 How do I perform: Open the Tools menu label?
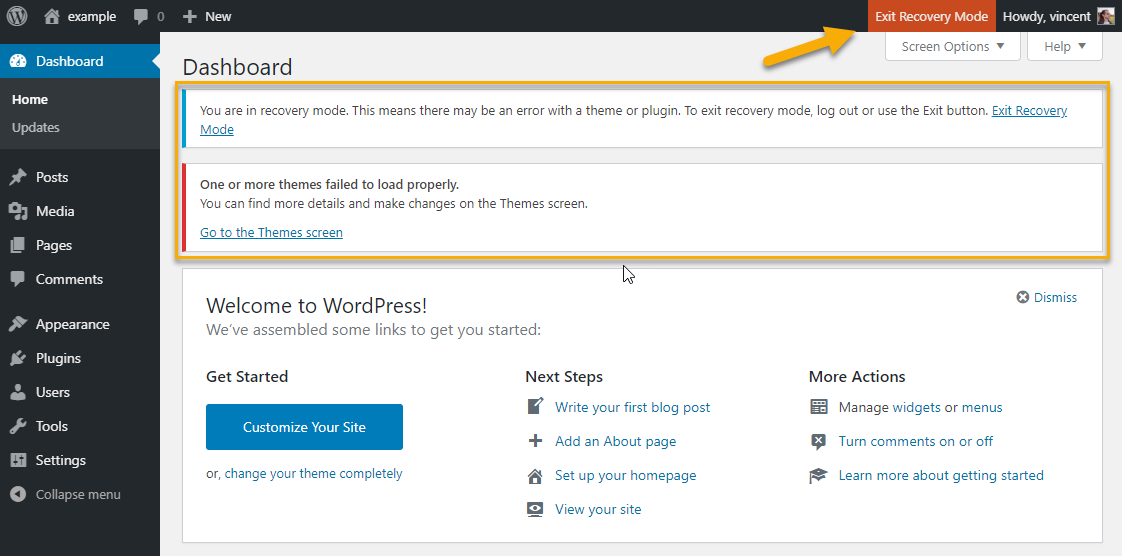52,426
